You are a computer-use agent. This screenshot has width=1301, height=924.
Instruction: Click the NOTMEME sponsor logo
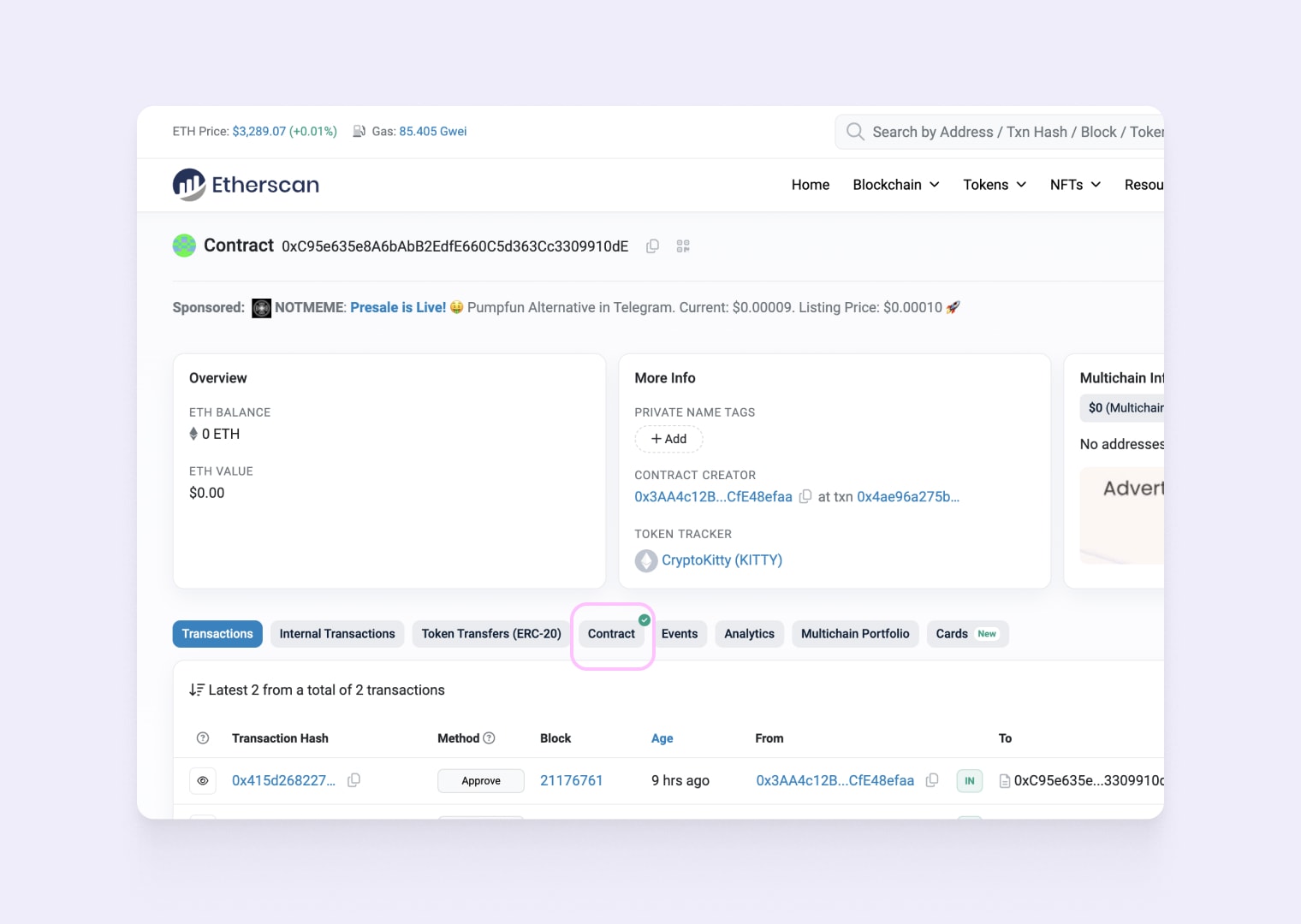coord(262,308)
